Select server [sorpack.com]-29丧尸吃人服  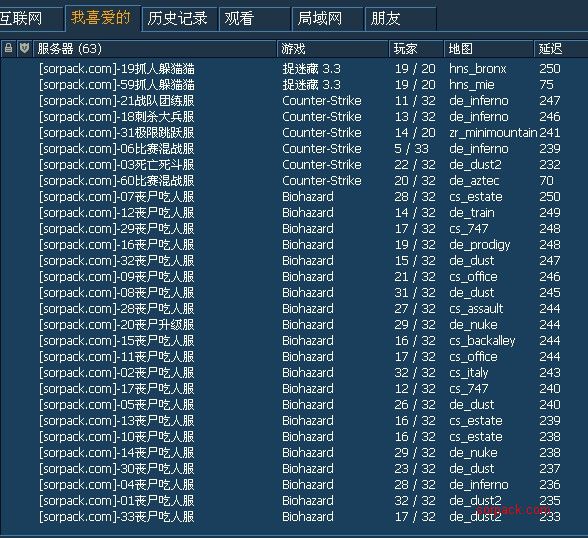pos(117,229)
